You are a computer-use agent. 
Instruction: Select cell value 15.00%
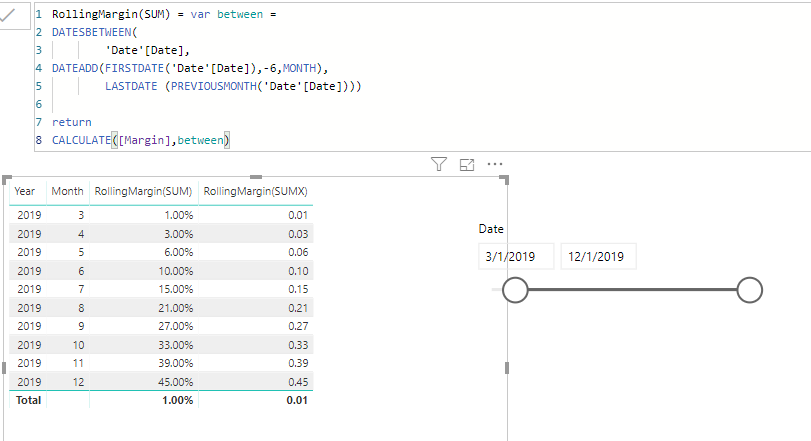[x=176, y=289]
